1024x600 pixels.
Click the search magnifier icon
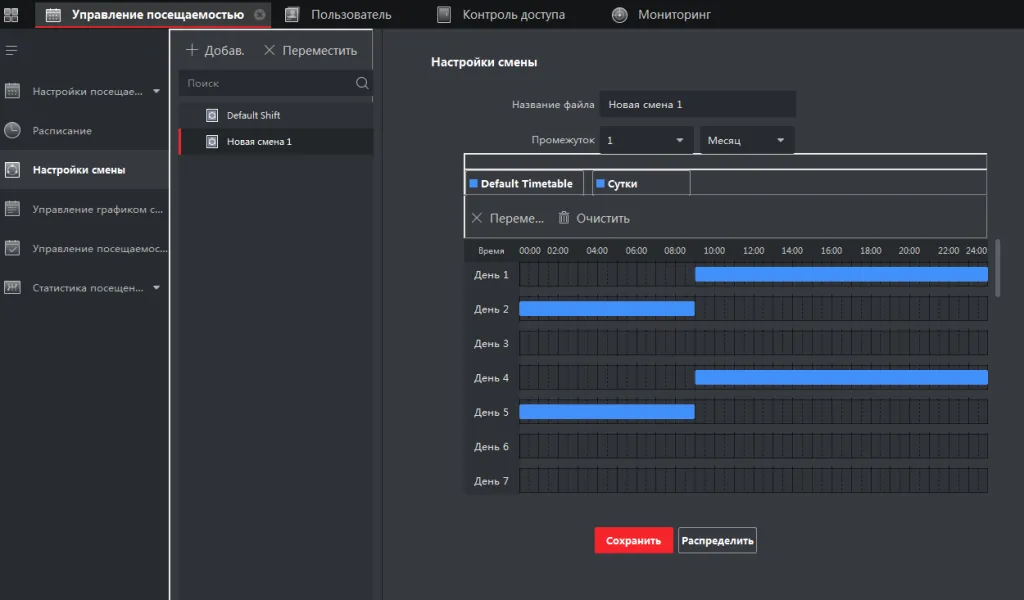362,84
